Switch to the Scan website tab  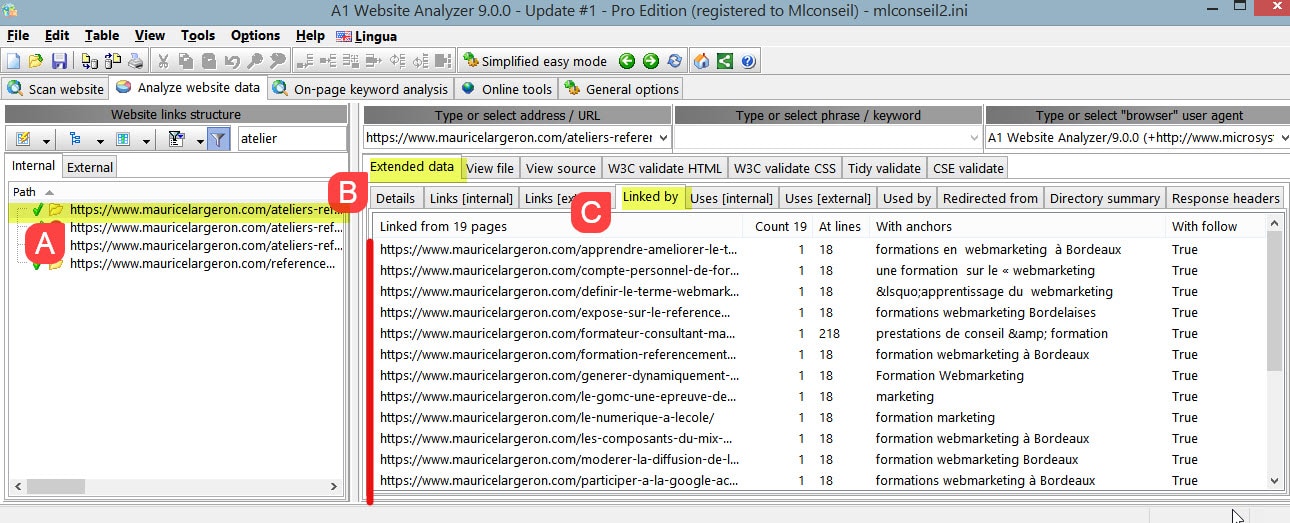56,89
